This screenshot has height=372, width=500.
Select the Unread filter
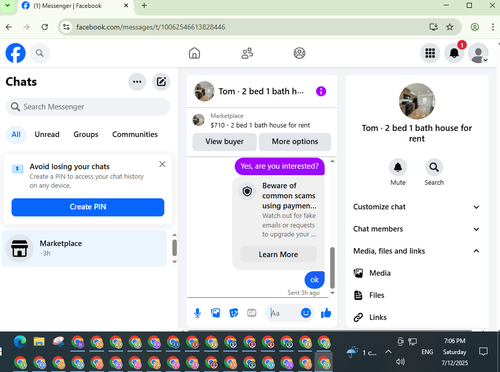(x=47, y=134)
